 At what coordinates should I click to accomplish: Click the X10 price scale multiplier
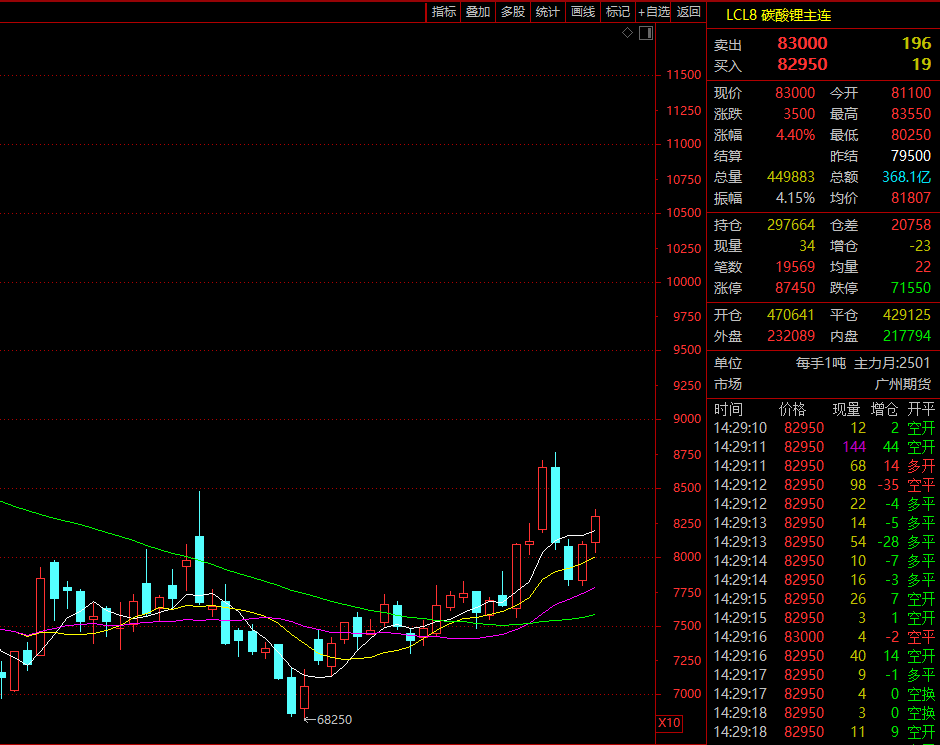coord(669,723)
